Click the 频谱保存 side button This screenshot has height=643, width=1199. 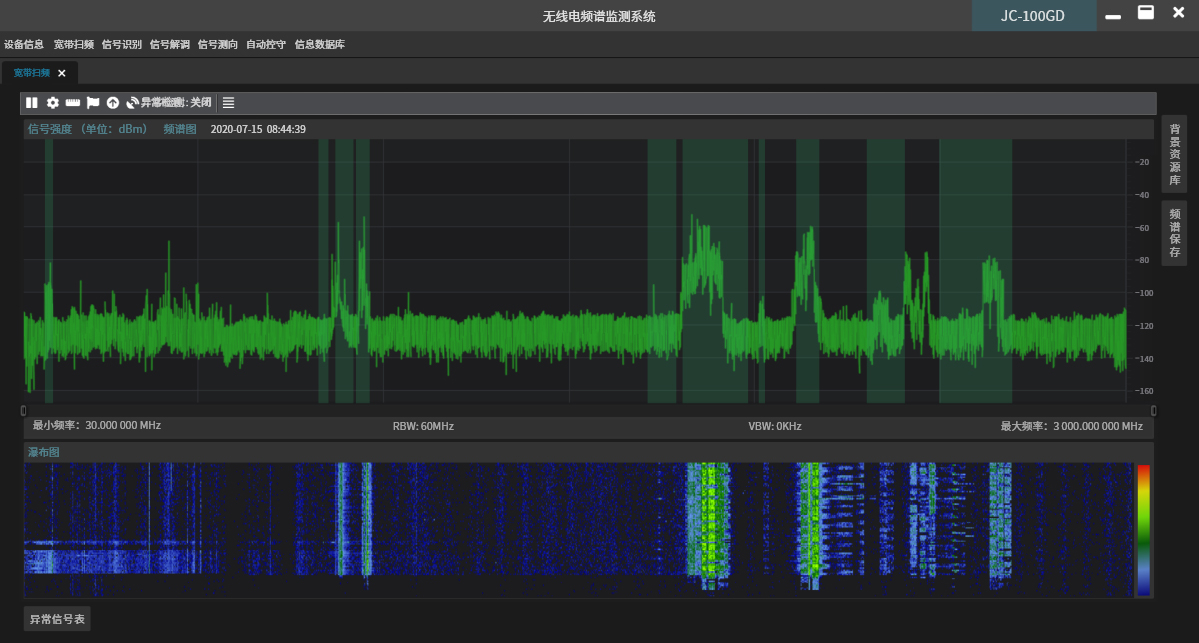pos(1175,232)
